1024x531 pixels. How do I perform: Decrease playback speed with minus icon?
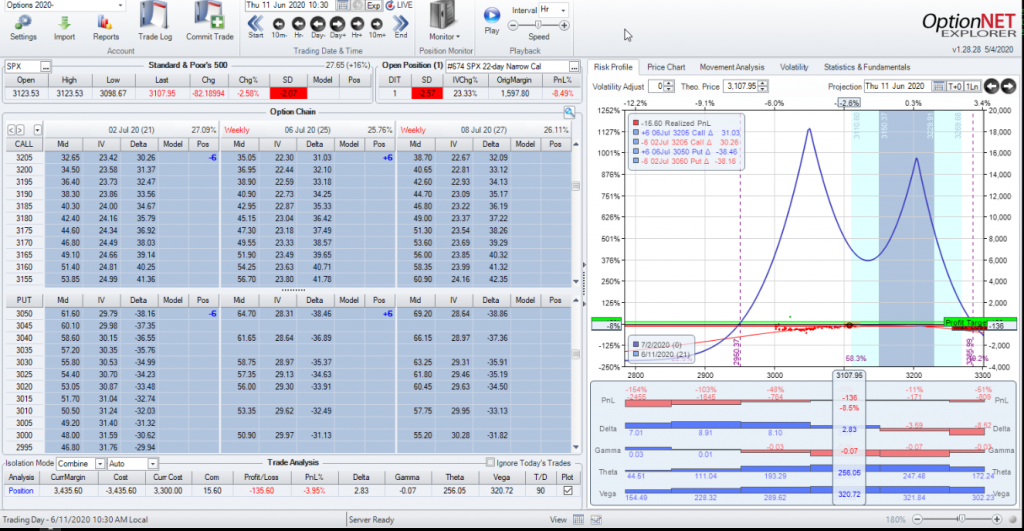point(513,25)
